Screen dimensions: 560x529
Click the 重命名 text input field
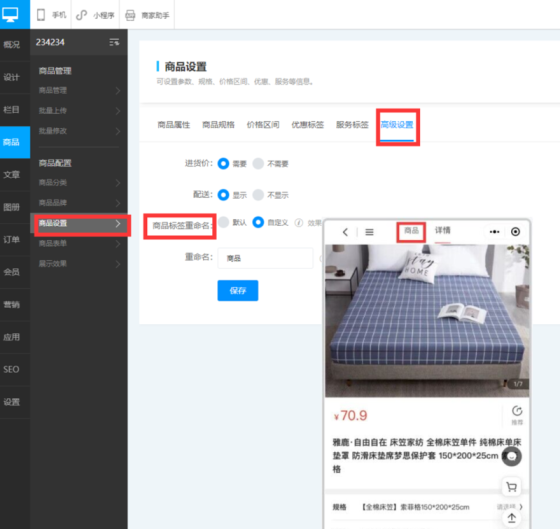tap(265, 258)
